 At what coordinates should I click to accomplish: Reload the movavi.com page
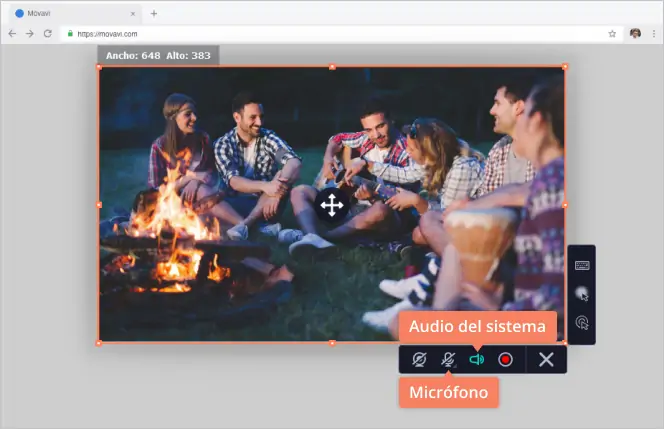(x=48, y=33)
